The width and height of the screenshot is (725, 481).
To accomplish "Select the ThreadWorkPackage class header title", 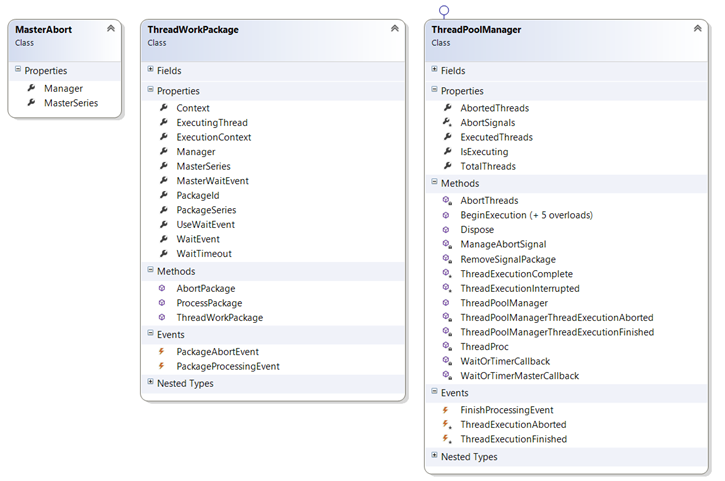I will 193,30.
